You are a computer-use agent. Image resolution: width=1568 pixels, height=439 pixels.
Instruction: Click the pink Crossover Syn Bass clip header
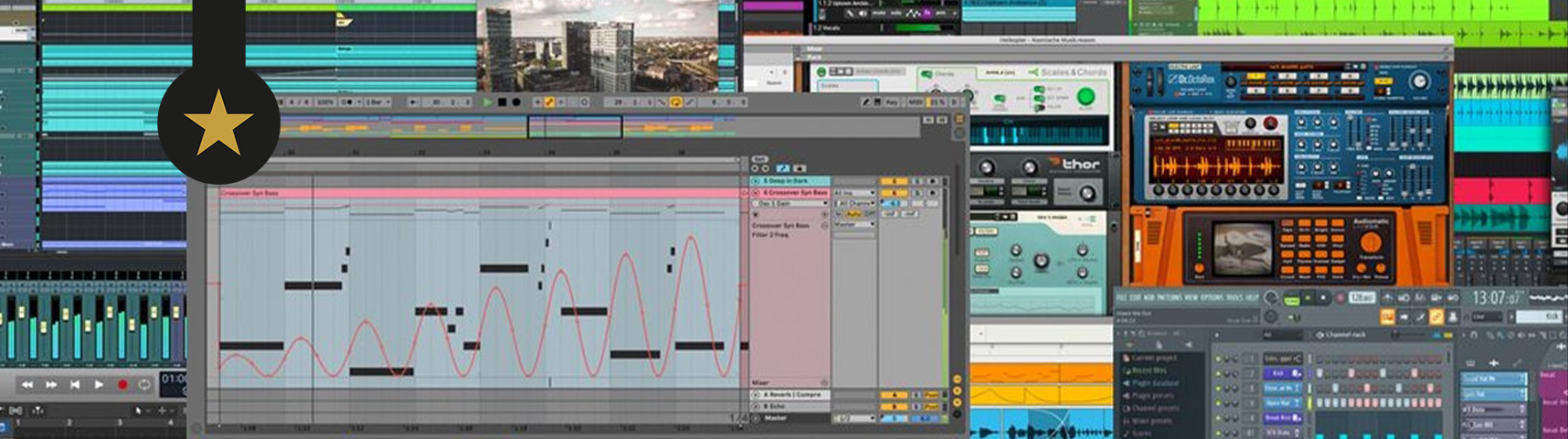480,193
